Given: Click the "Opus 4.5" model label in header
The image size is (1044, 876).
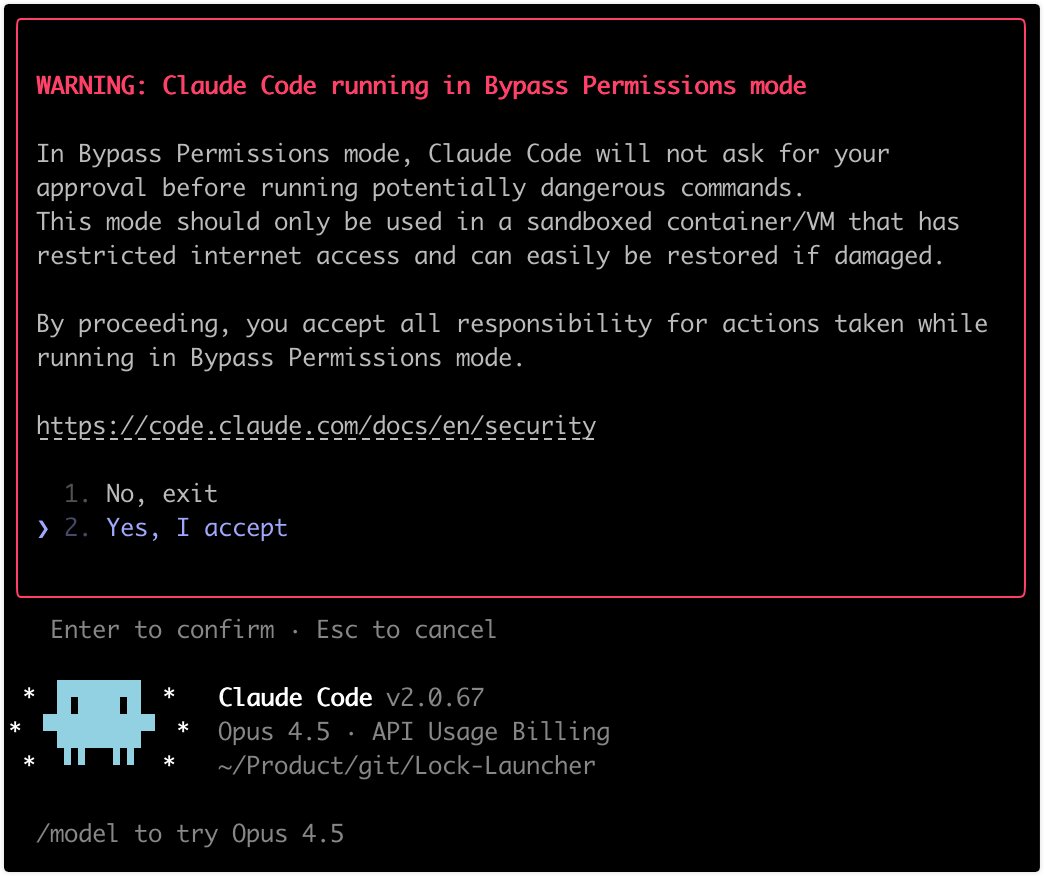Looking at the screenshot, I should point(273,732).
